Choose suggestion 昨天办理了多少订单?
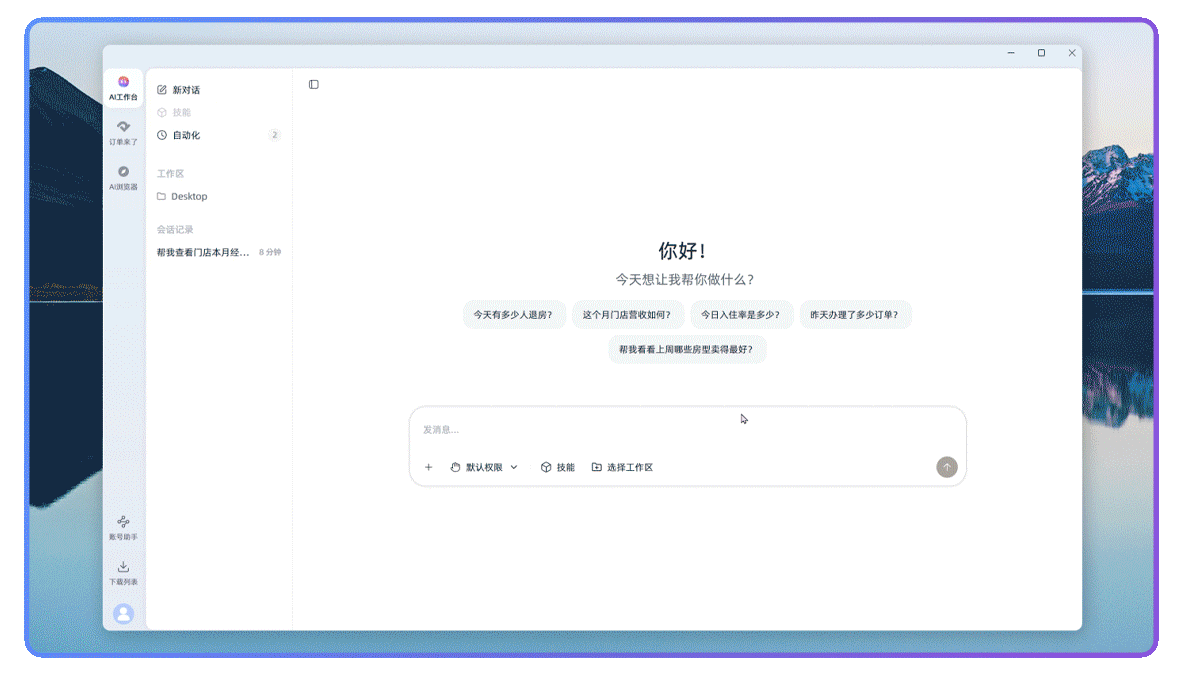Screen dimensions: 1182x680 (x=854, y=314)
